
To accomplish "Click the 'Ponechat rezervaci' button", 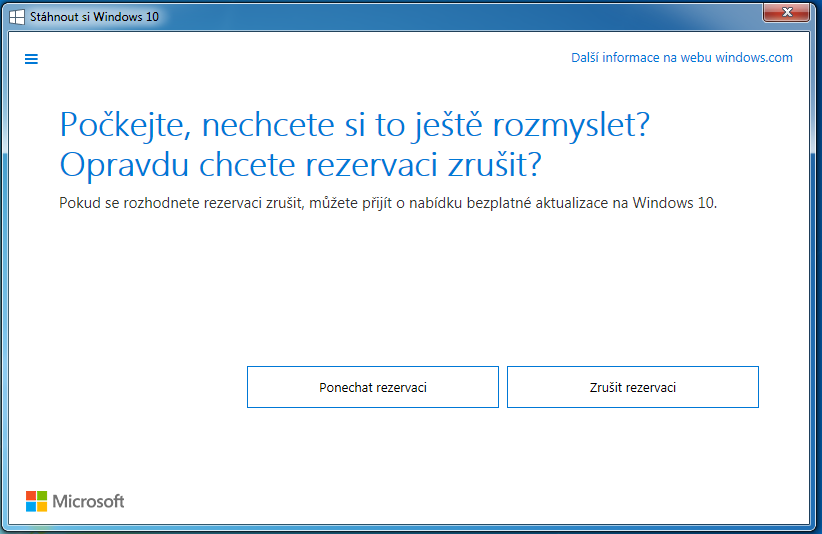I will [x=373, y=387].
